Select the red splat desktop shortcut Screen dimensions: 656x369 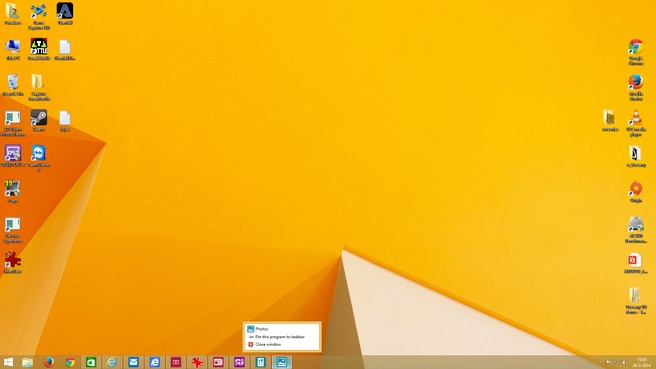coord(13,263)
